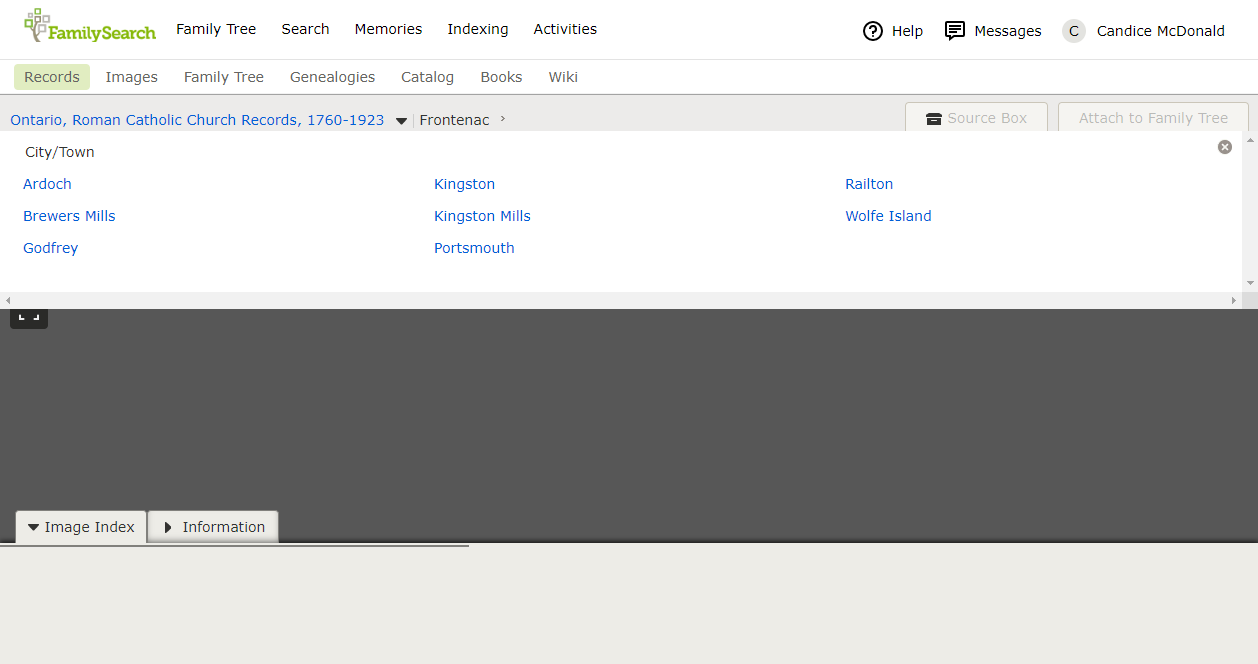Click the horizontal scrollbar right arrow
The height and width of the screenshot is (664, 1258).
[1233, 300]
